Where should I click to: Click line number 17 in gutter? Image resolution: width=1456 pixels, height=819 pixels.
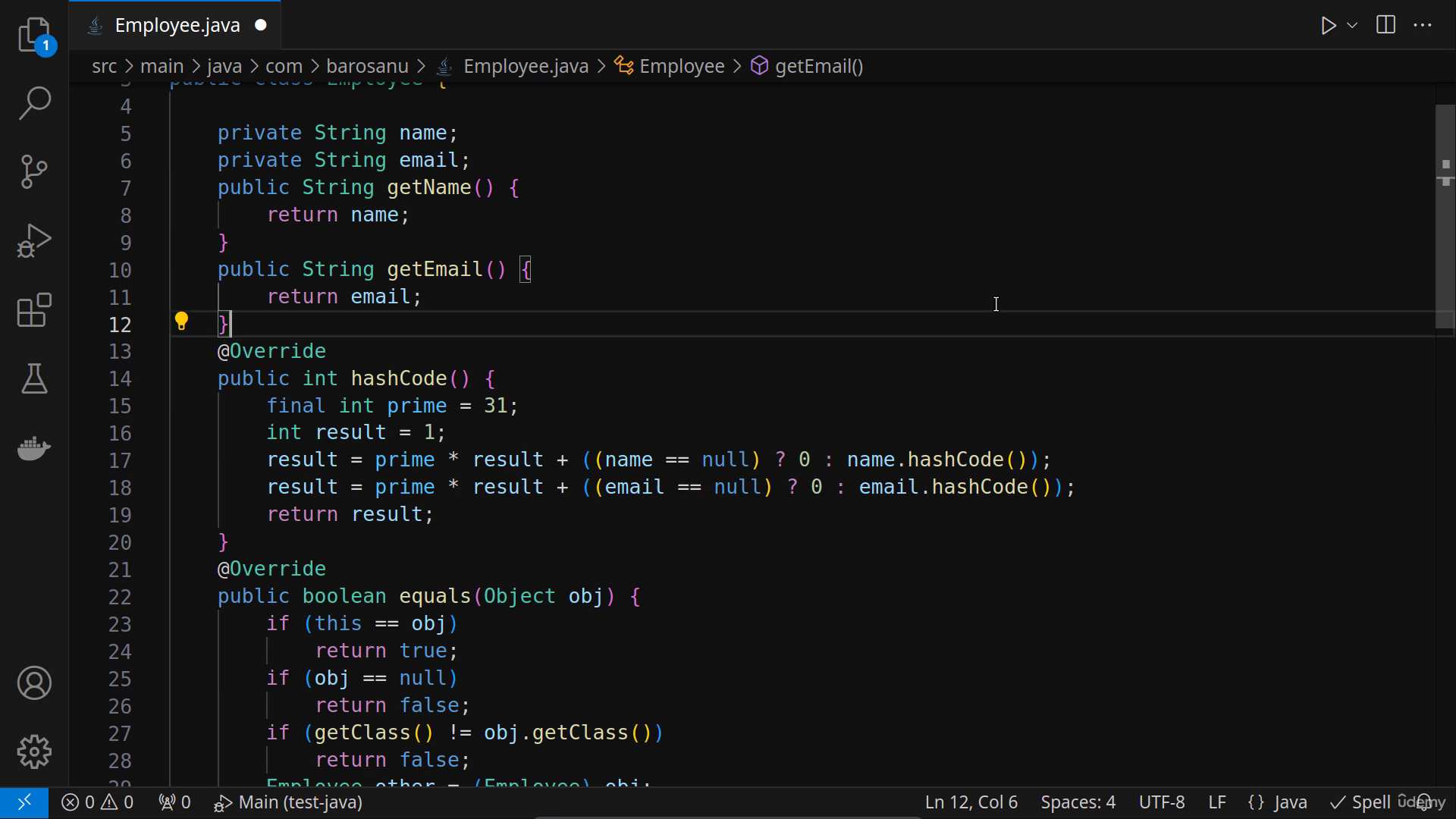coord(120,460)
